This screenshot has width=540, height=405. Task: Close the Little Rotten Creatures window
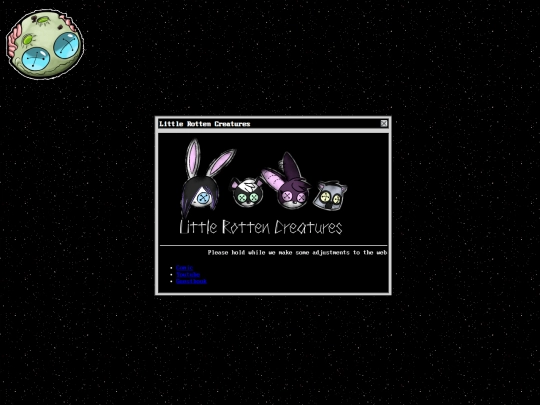[x=384, y=124]
